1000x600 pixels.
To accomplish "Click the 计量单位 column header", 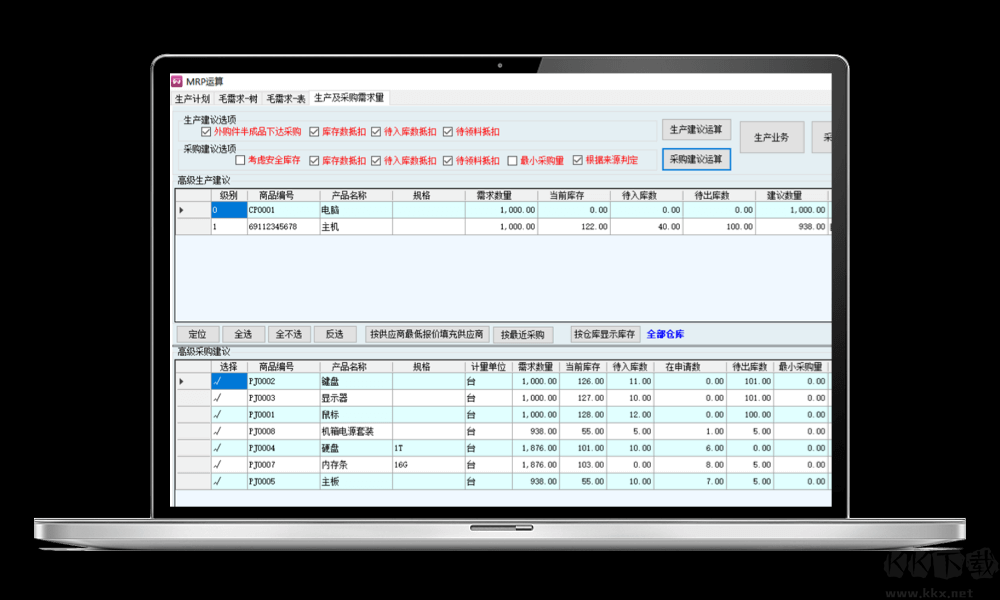I will 489,367.
